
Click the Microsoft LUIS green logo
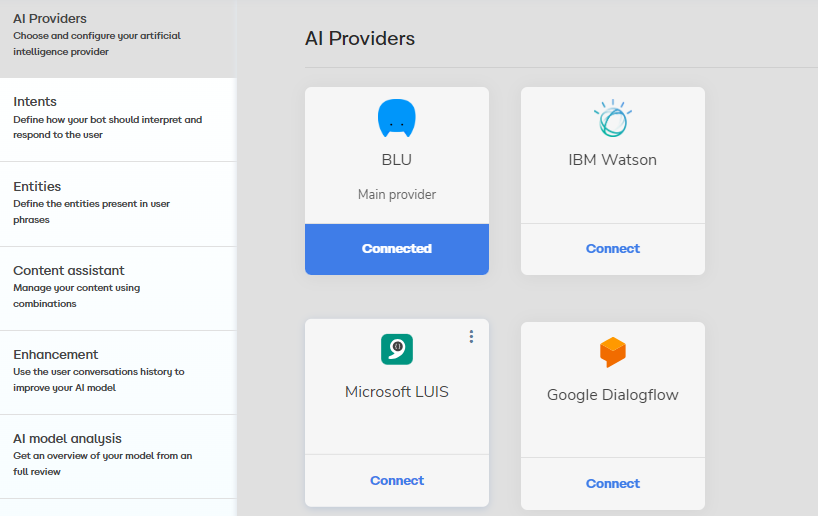click(397, 349)
